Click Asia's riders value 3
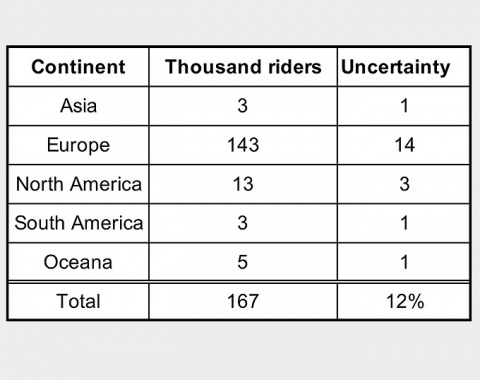The image size is (480, 380). coord(243,106)
